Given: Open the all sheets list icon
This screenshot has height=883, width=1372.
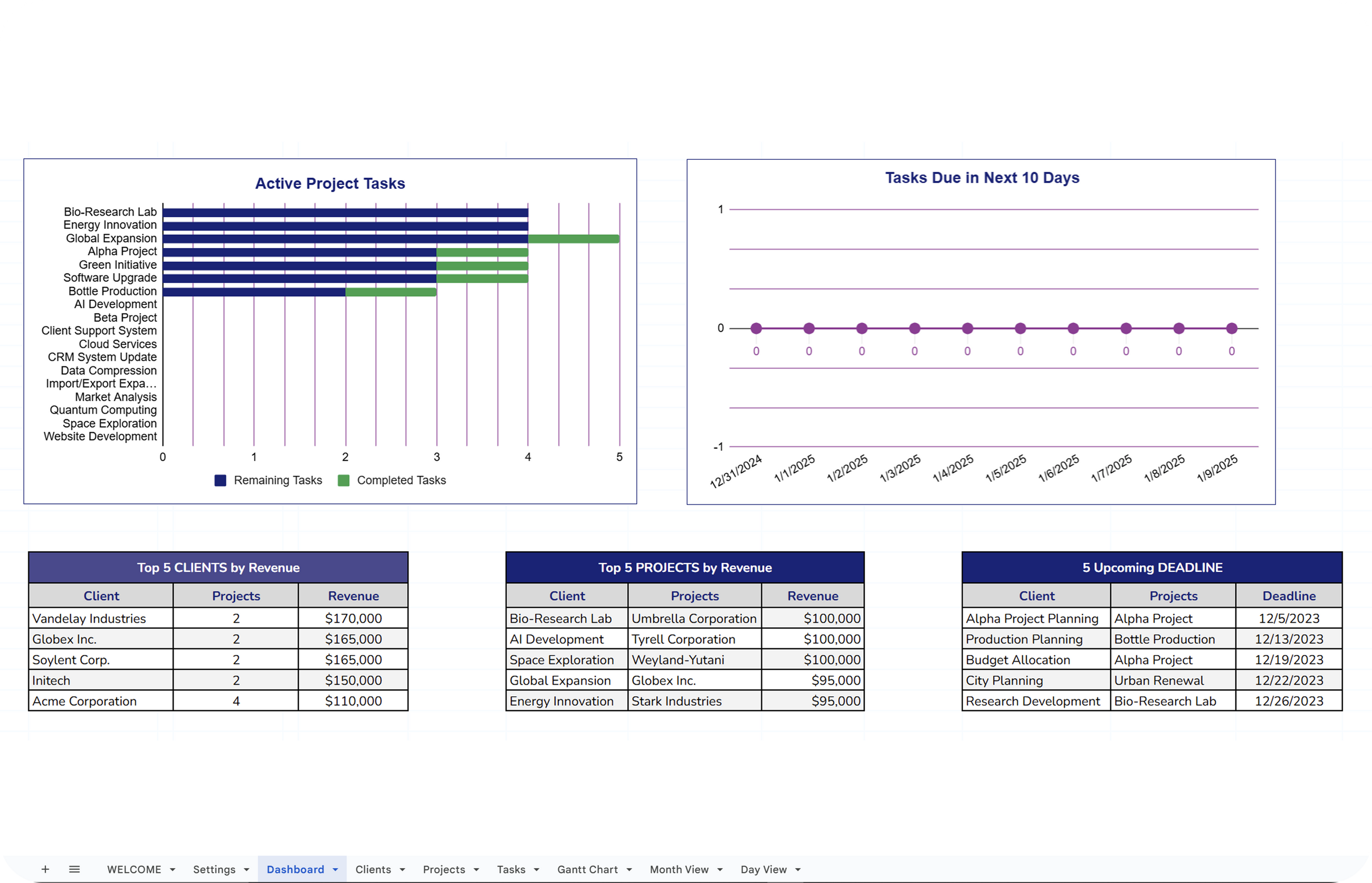Looking at the screenshot, I should click(74, 869).
